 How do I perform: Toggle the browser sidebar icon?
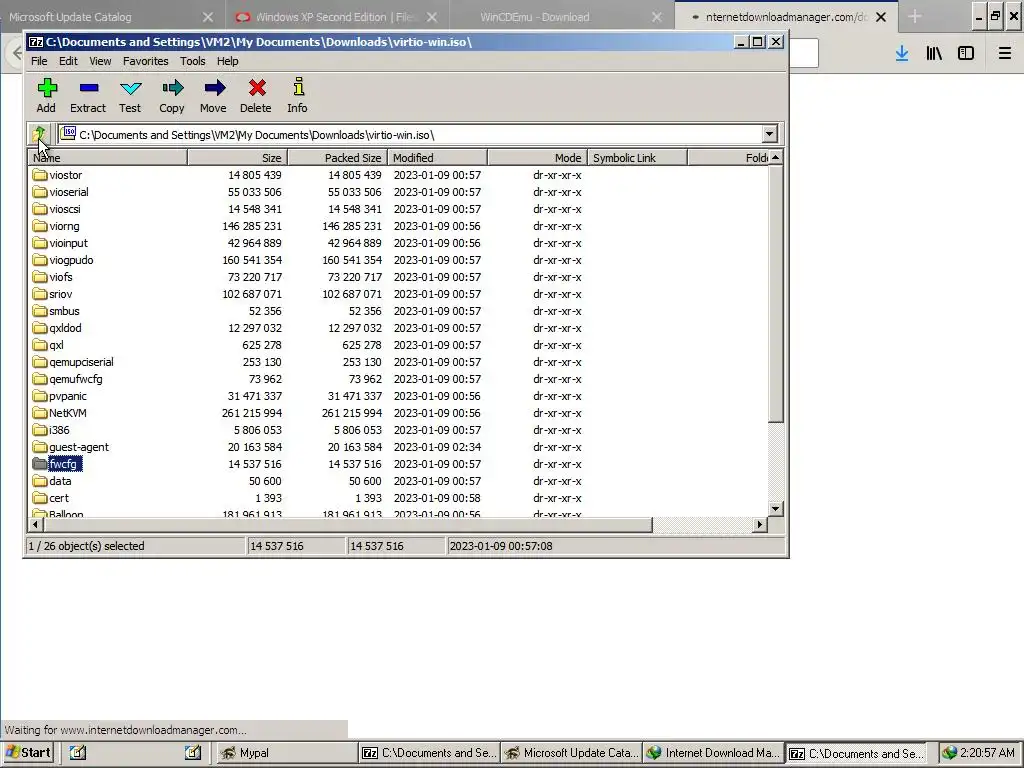pyautogui.click(x=966, y=54)
